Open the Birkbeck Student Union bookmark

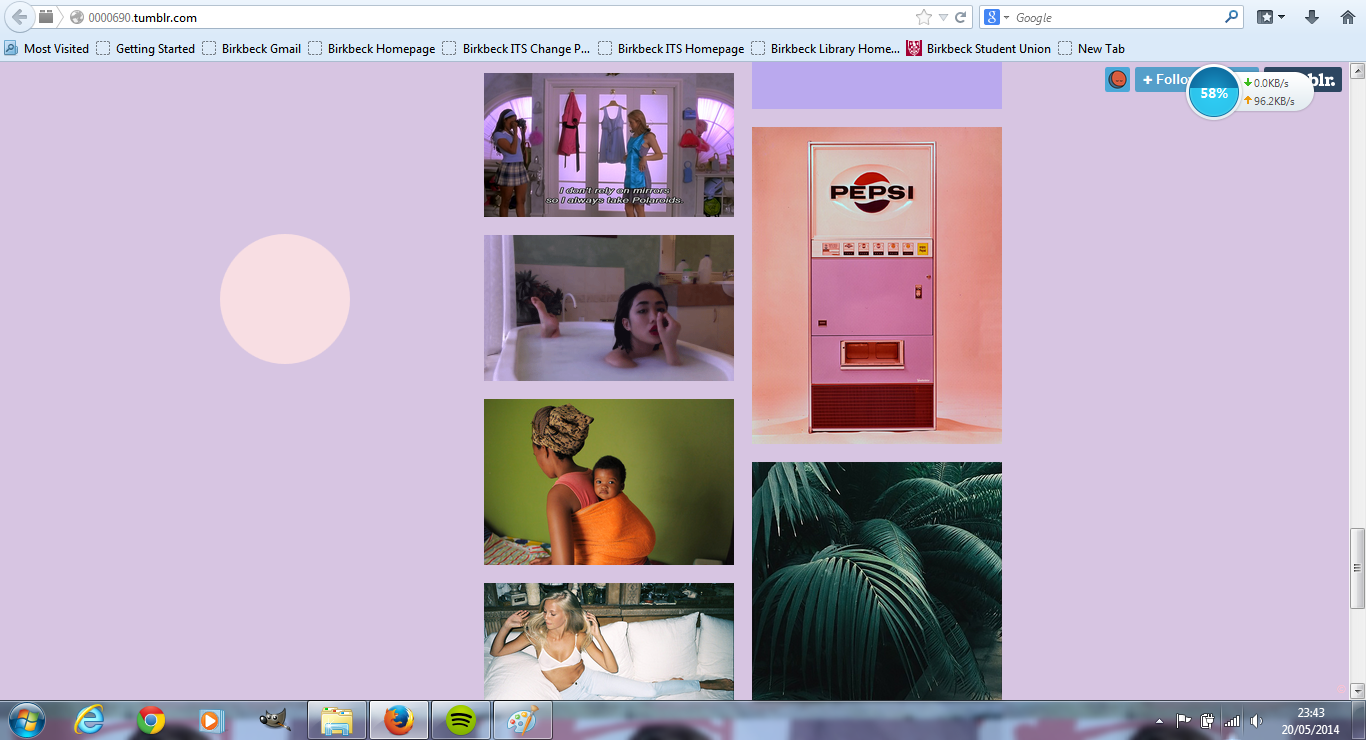point(979,48)
